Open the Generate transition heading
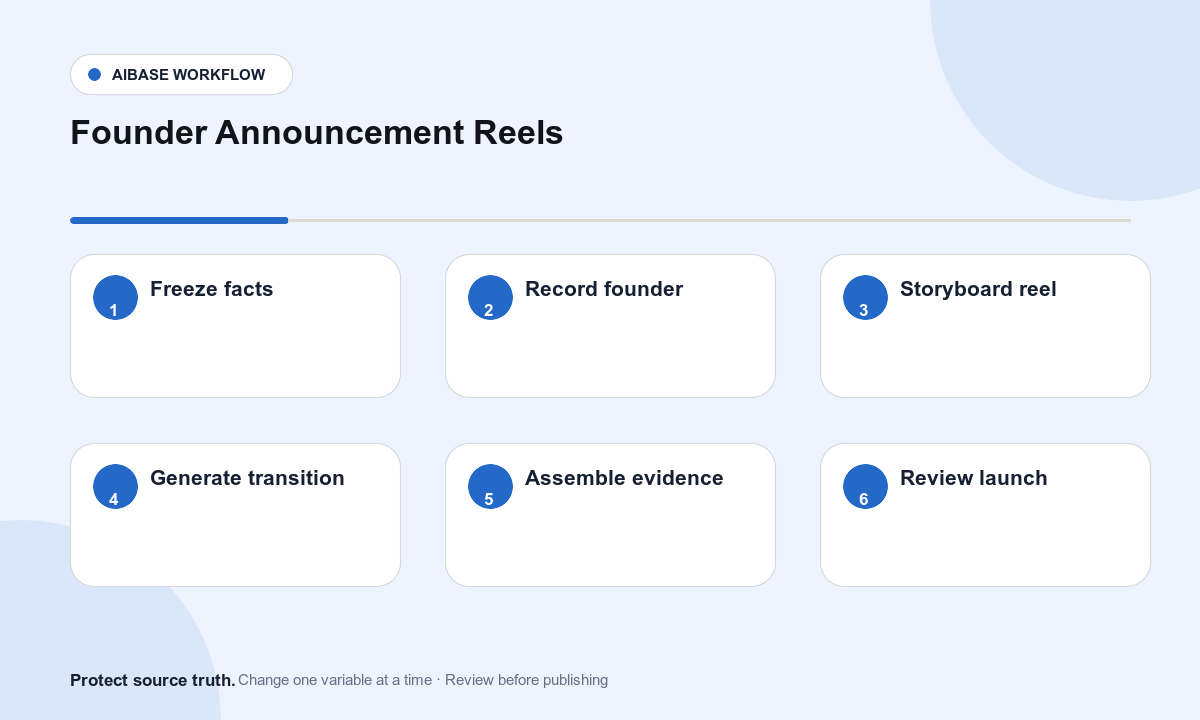Image resolution: width=1200 pixels, height=720 pixels. pyautogui.click(x=247, y=478)
